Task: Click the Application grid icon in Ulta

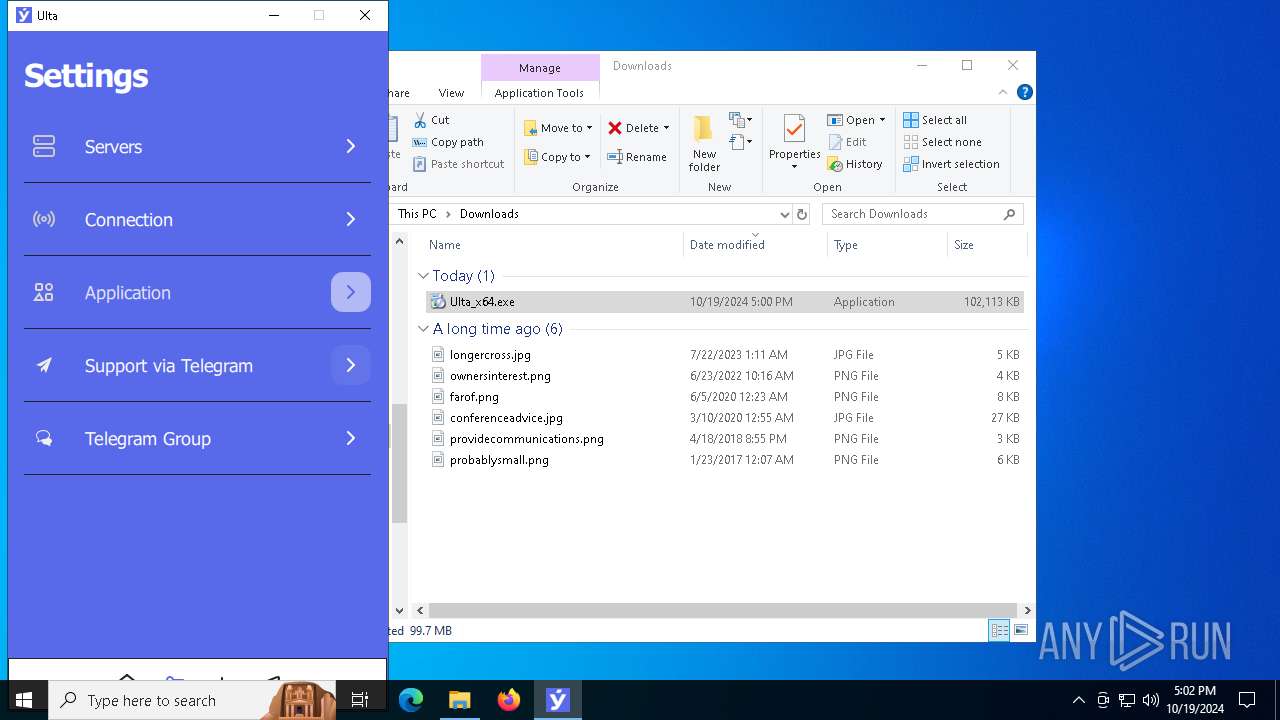Action: [44, 292]
